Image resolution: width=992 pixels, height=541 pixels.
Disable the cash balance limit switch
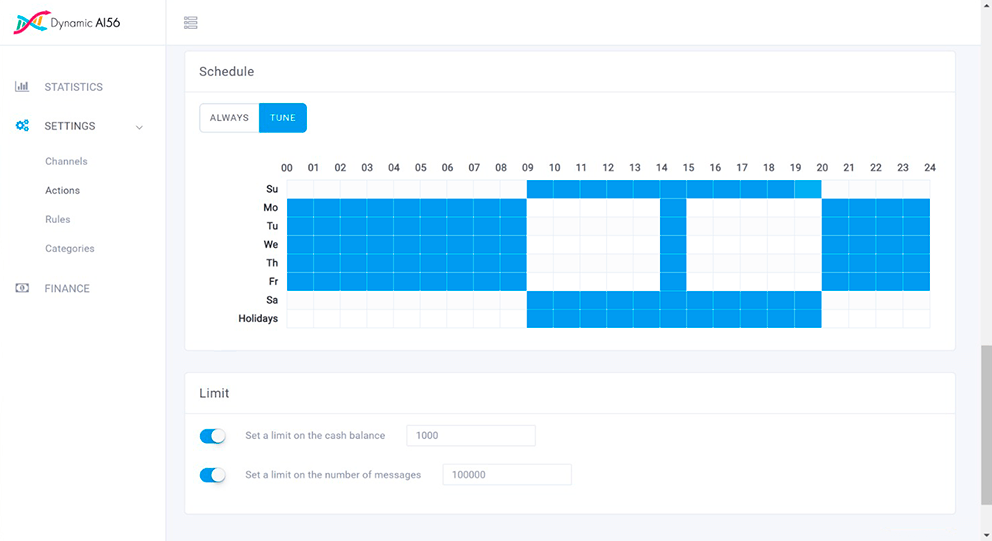pyautogui.click(x=213, y=436)
